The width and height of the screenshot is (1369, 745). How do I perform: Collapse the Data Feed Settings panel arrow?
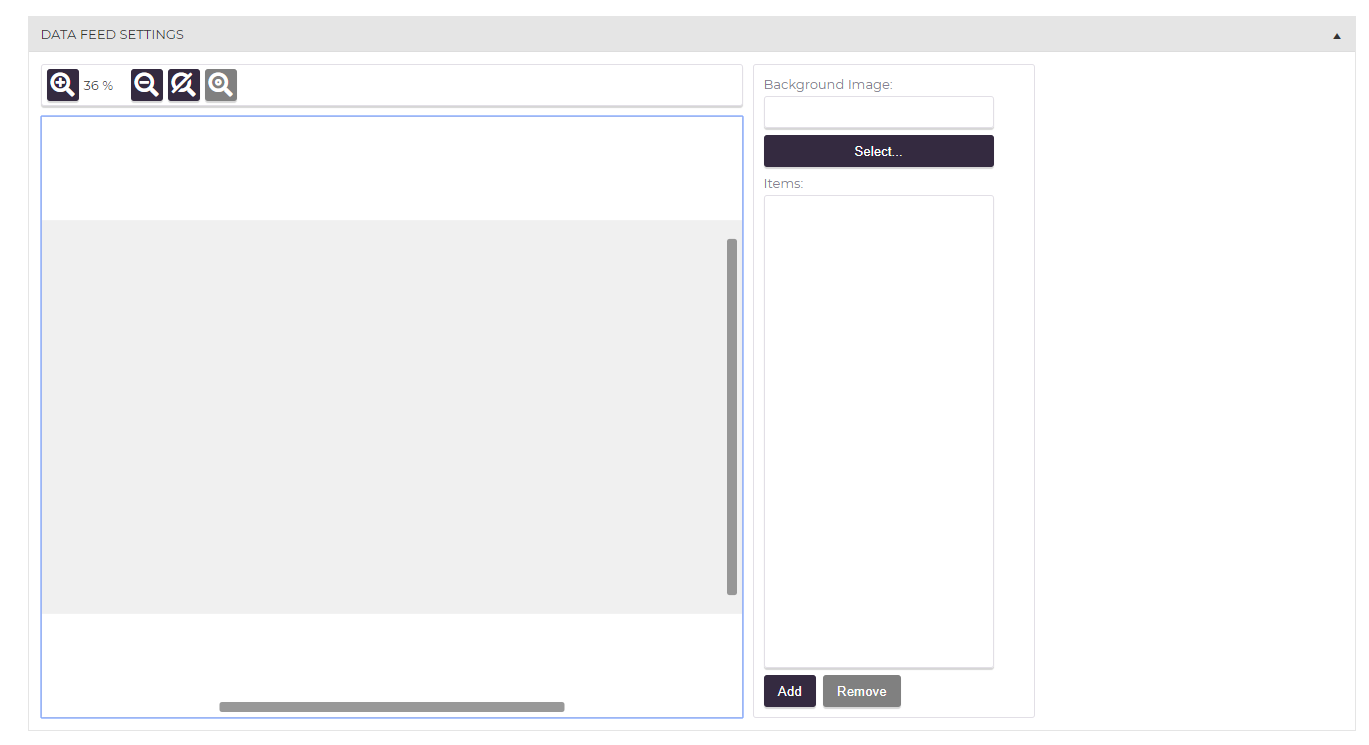1337,35
